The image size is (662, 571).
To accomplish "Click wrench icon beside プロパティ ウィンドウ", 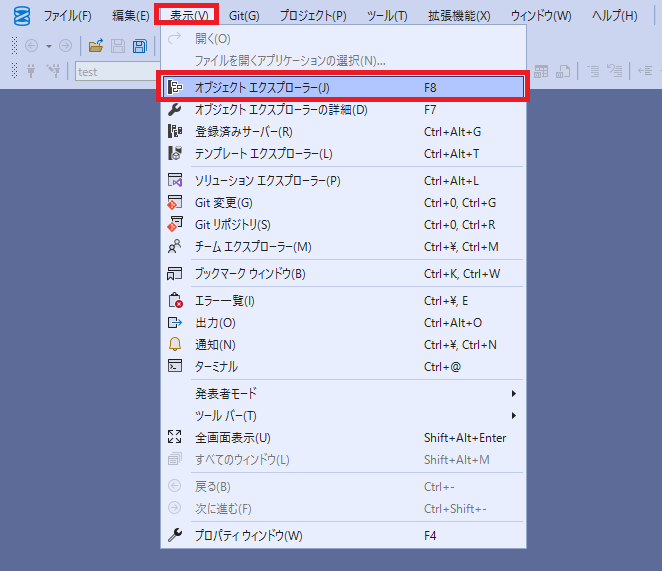I will click(x=175, y=535).
